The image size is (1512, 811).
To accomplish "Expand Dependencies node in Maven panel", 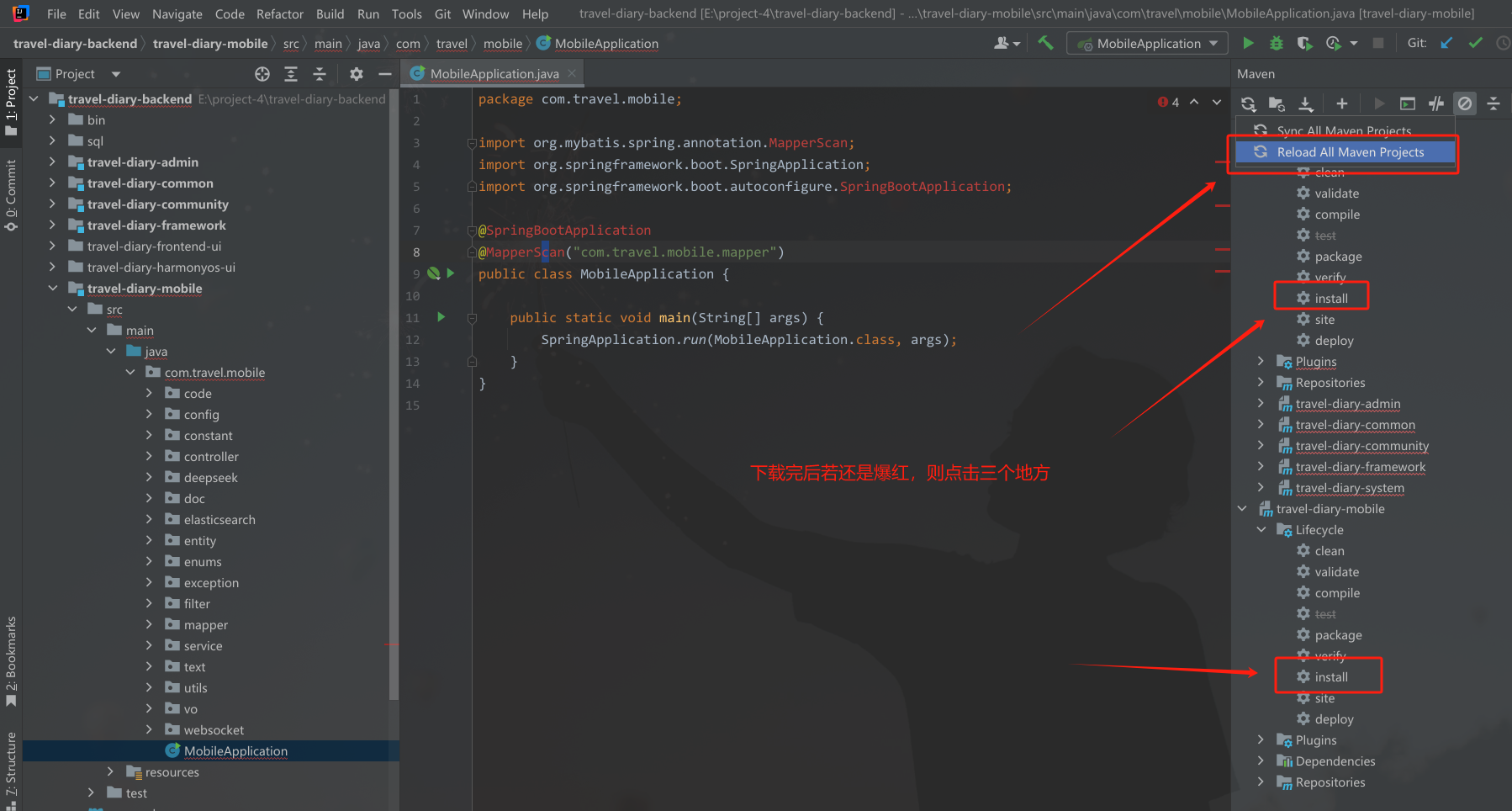I will coord(1261,761).
